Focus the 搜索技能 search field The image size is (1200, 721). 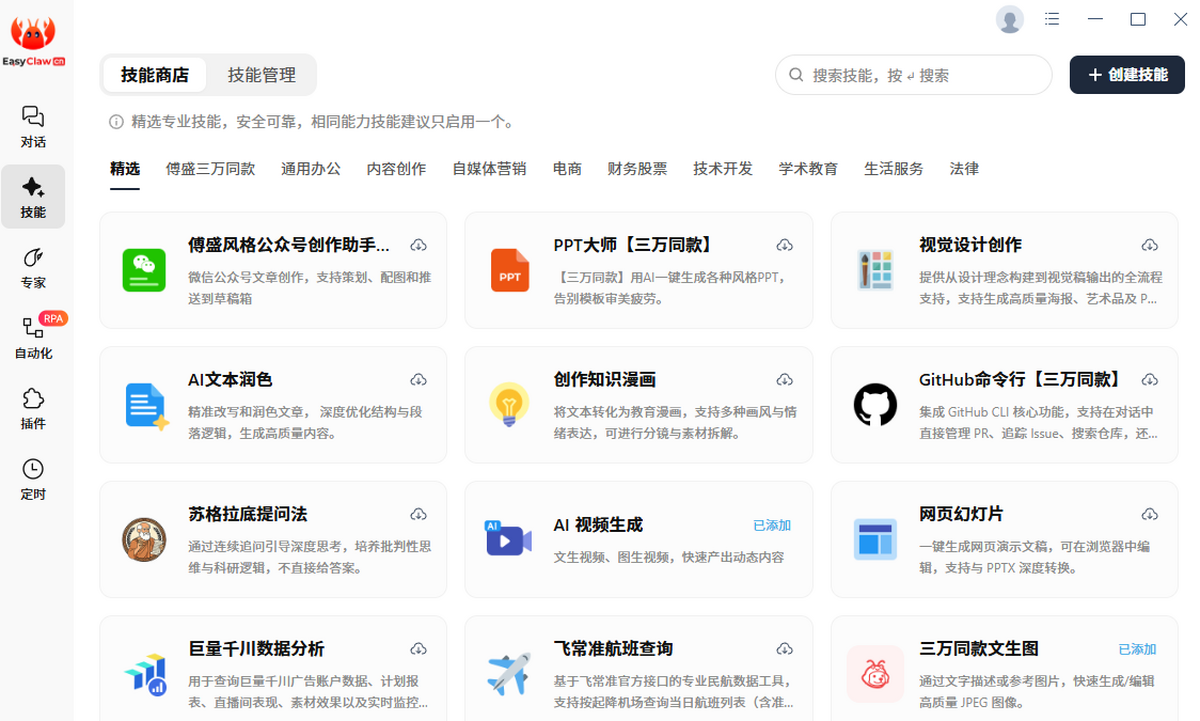[x=913, y=75]
